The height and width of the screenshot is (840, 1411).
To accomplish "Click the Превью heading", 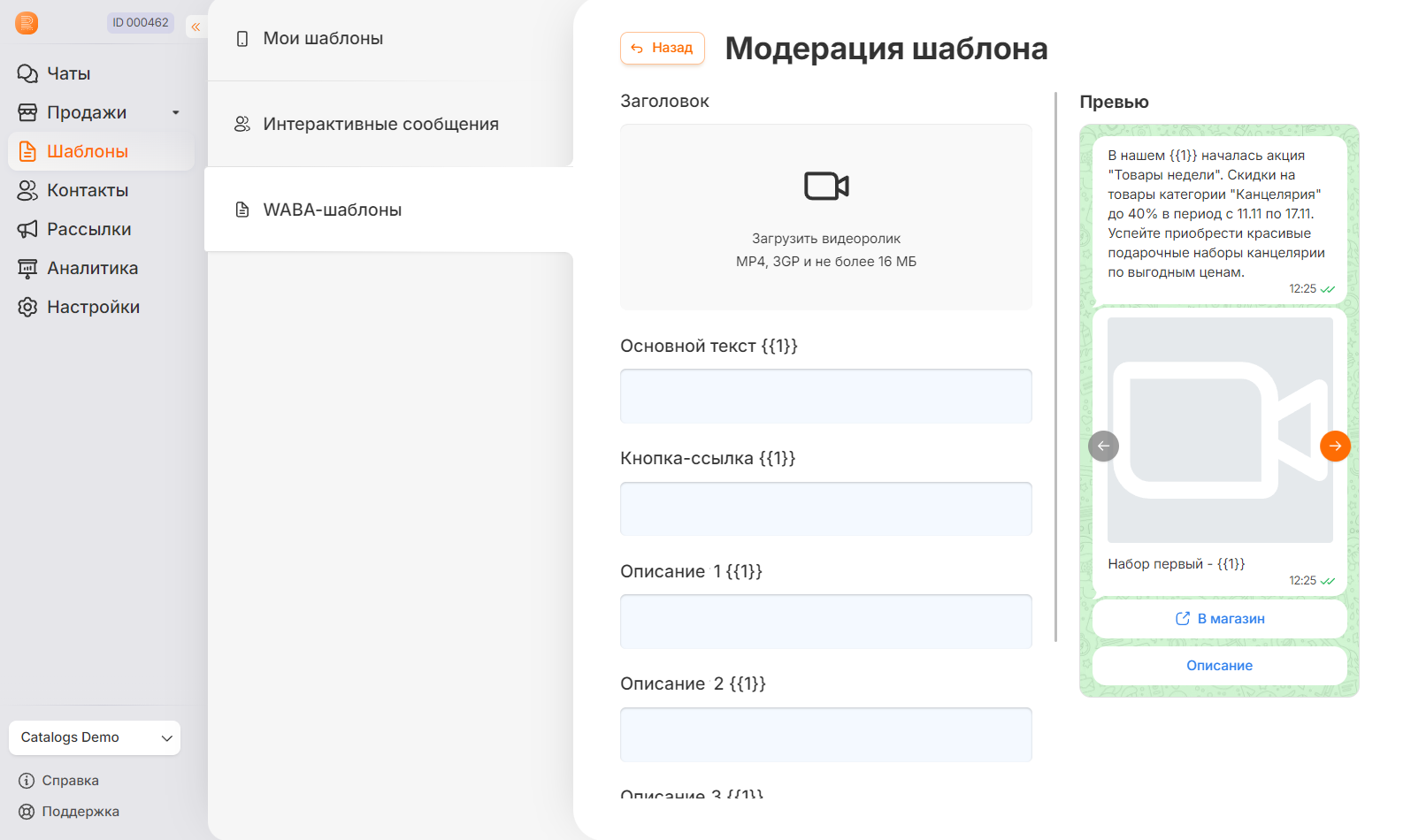I will tap(1115, 103).
